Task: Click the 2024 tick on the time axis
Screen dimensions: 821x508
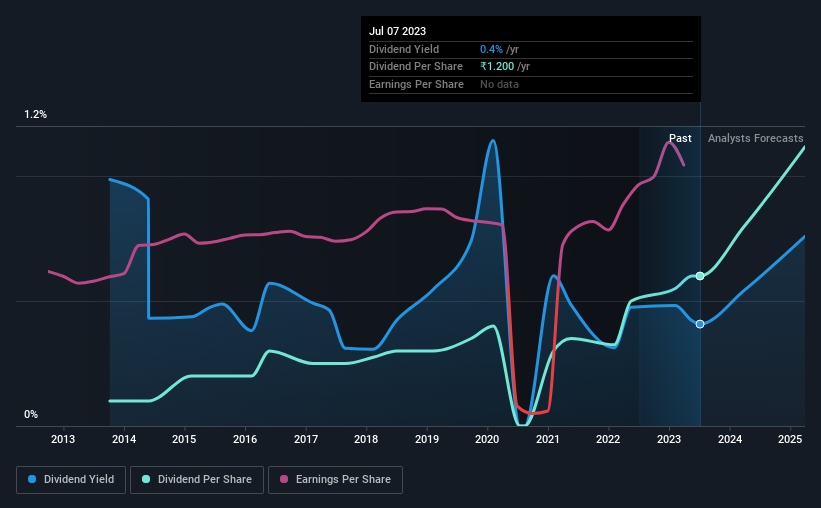Action: (730, 439)
